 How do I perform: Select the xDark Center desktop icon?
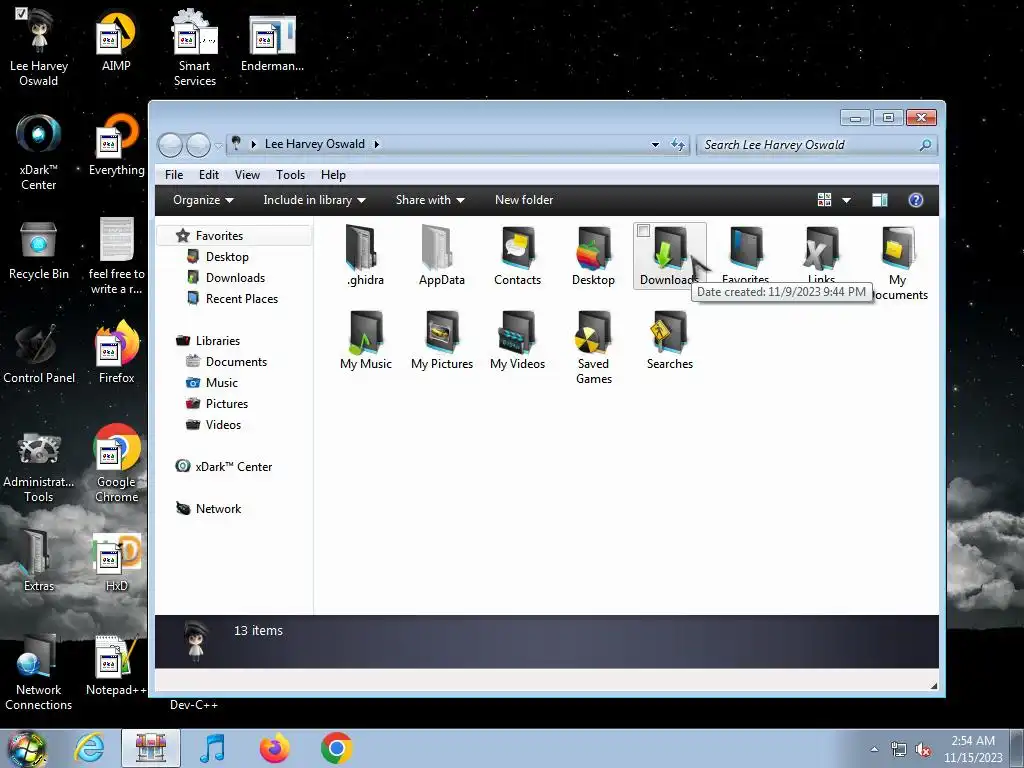39,152
